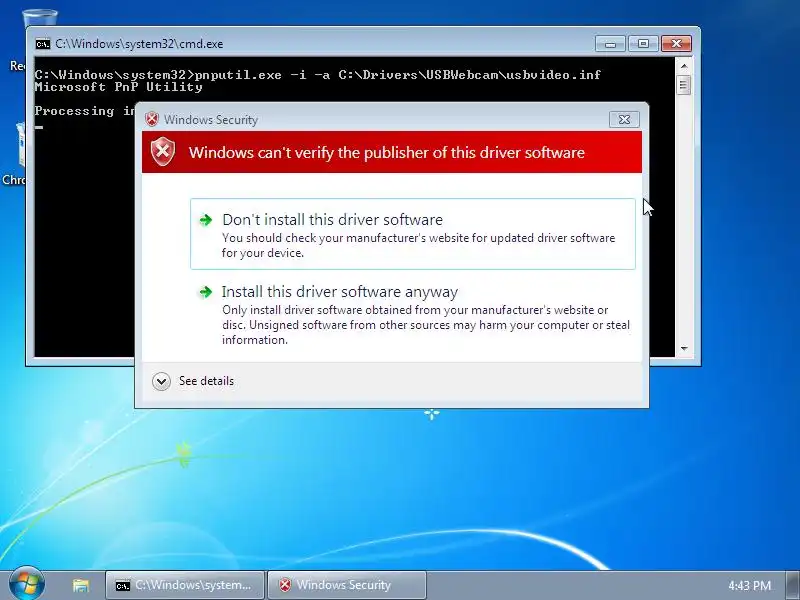
Task: Click Windows Security title bar shield icon
Action: tap(152, 119)
